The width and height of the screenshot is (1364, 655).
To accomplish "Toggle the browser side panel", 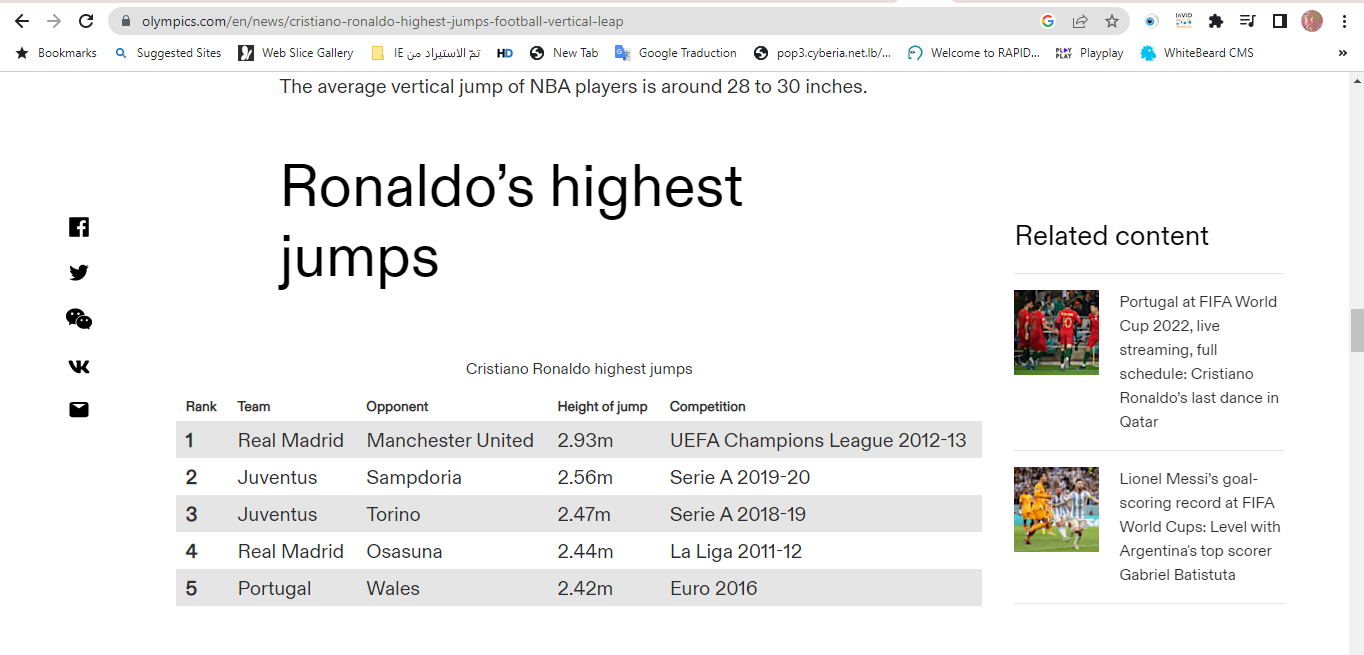I will pyautogui.click(x=1279, y=21).
